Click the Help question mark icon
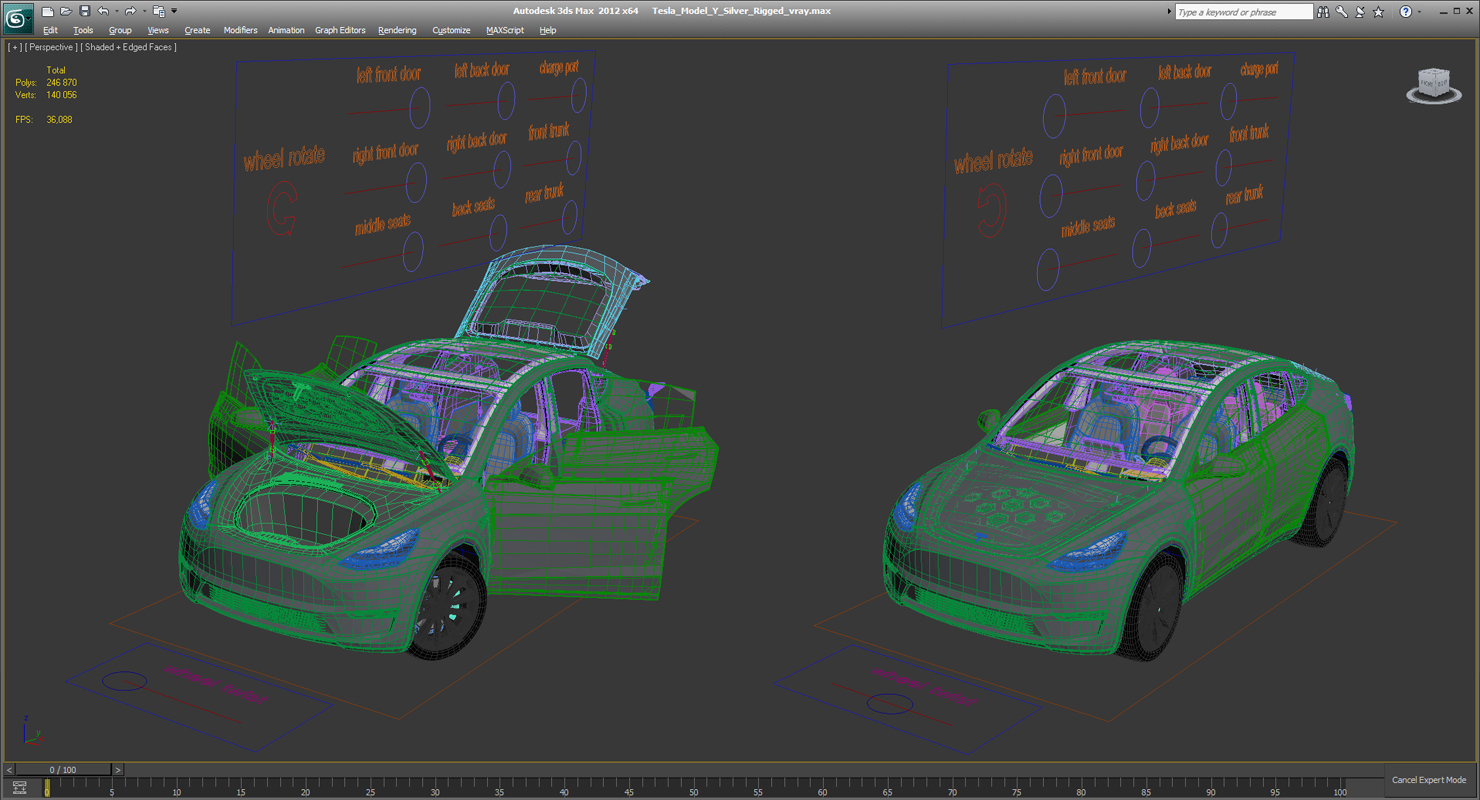 point(1405,12)
